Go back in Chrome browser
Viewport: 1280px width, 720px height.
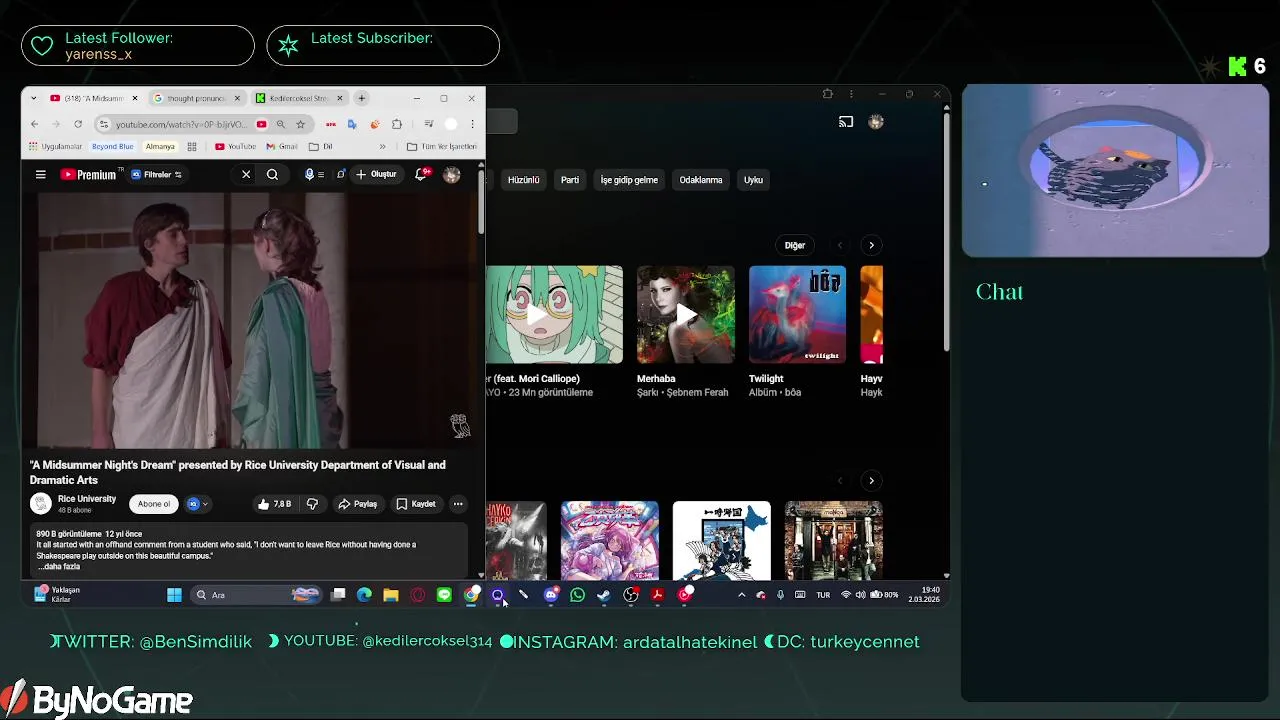[x=34, y=124]
